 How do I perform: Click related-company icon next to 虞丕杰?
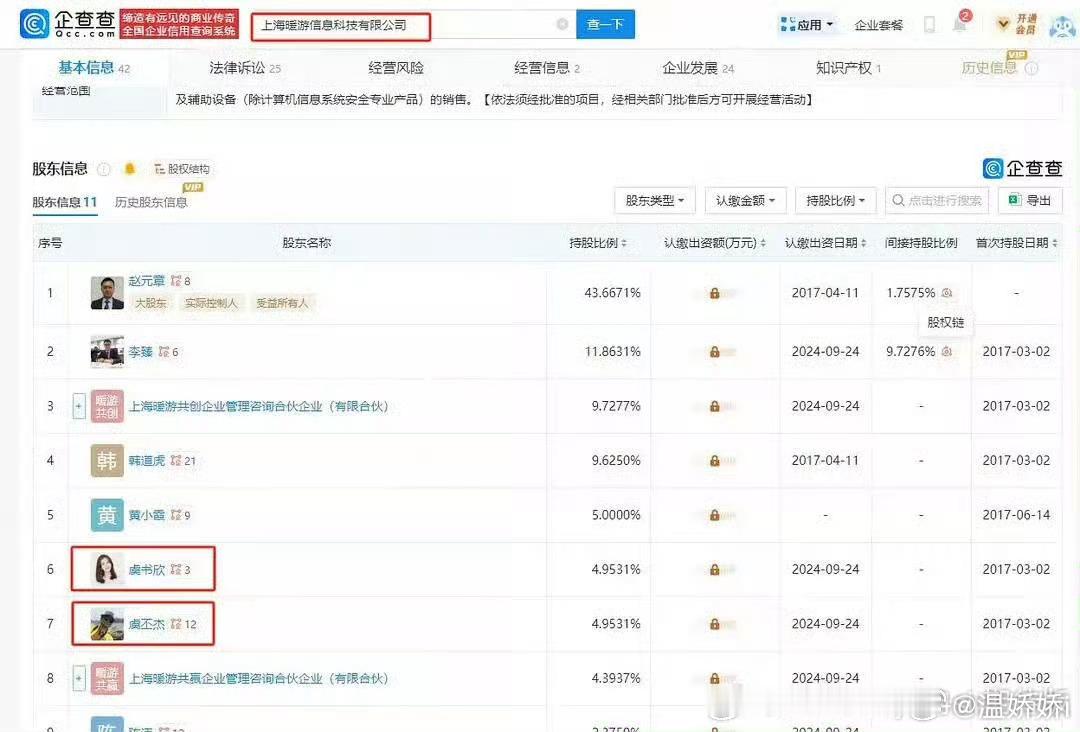pyautogui.click(x=176, y=623)
